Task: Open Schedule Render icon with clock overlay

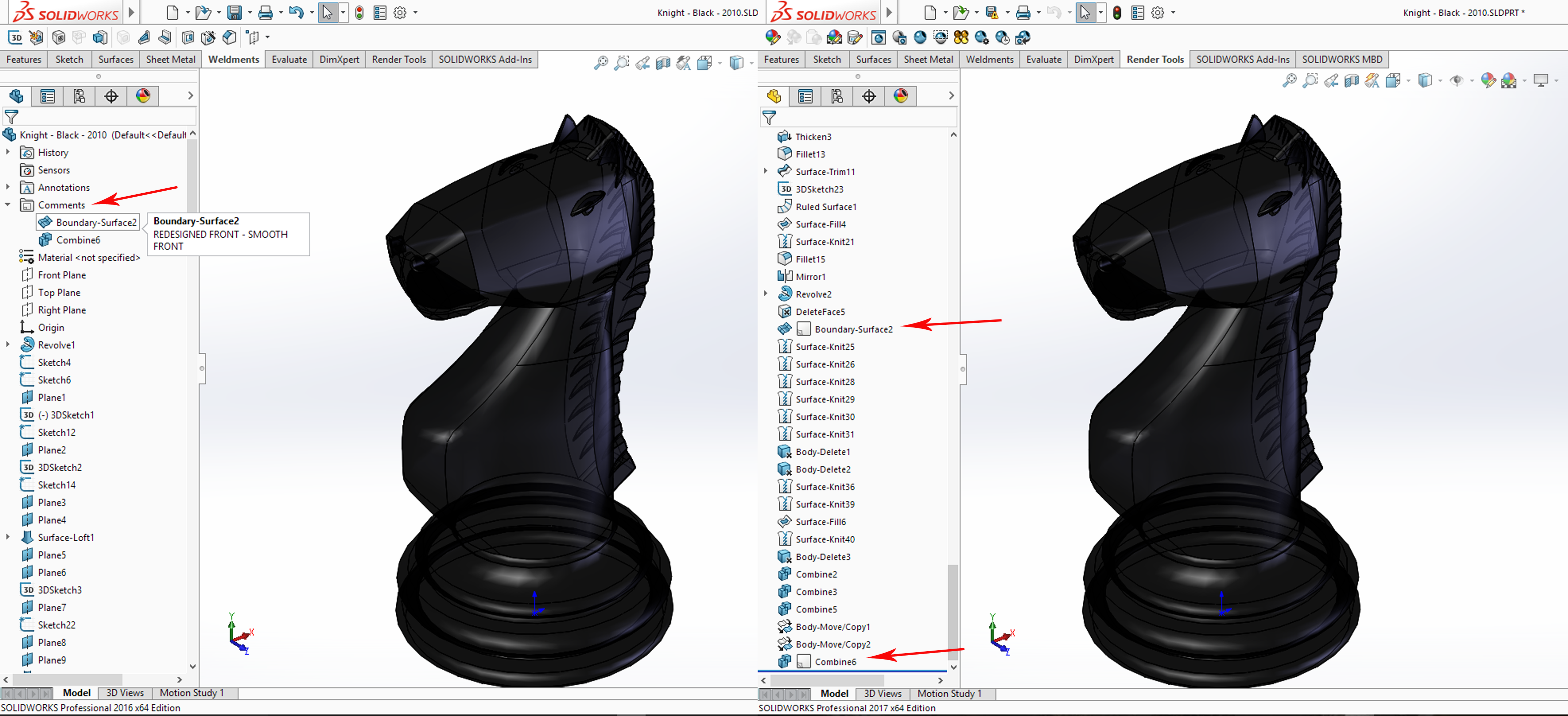Action: 1002,38
